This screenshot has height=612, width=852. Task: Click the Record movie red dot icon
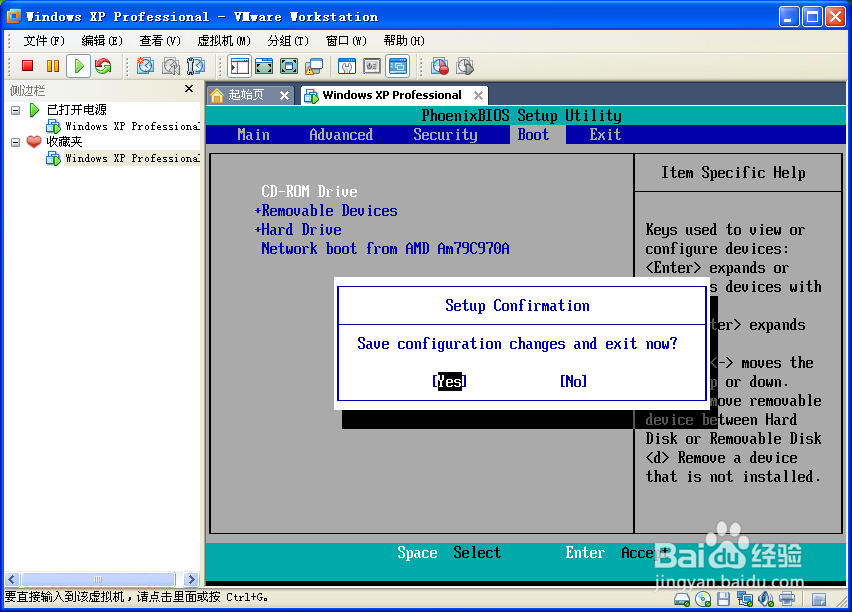(x=440, y=66)
